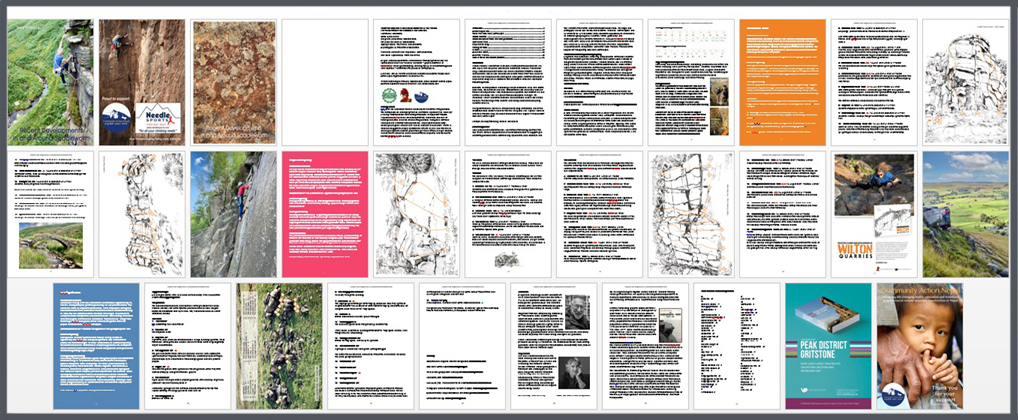
Task: Click the green circular logo on the credits page
Action: point(390,96)
